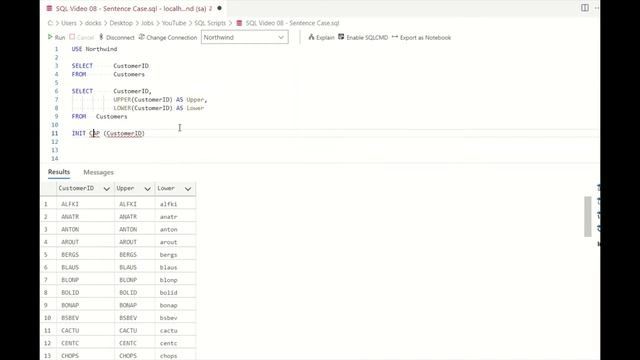Image resolution: width=640 pixels, height=360 pixels.
Task: Click the Users breadcrumb segment
Action: (69, 23)
